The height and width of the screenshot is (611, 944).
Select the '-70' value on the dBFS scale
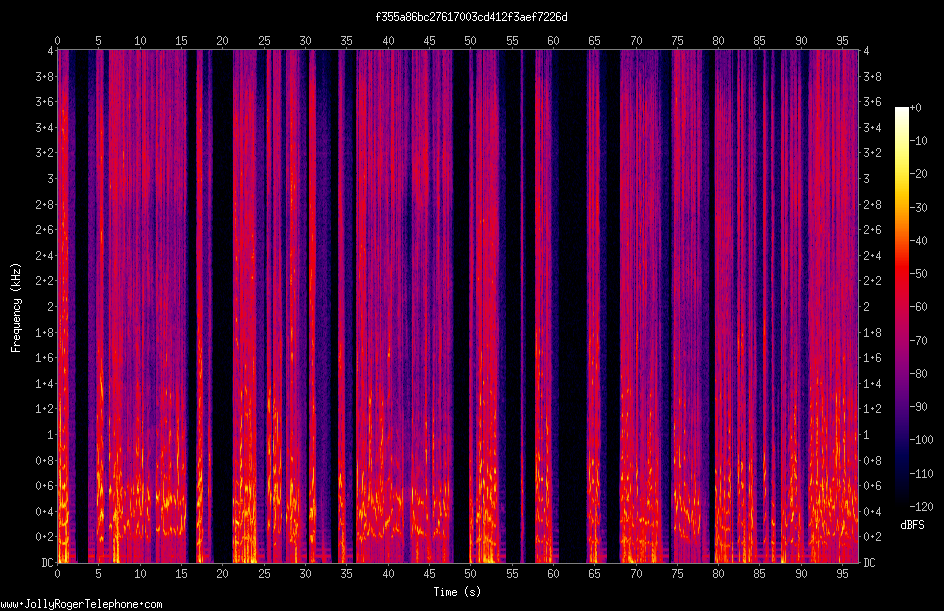pyautogui.click(x=918, y=341)
